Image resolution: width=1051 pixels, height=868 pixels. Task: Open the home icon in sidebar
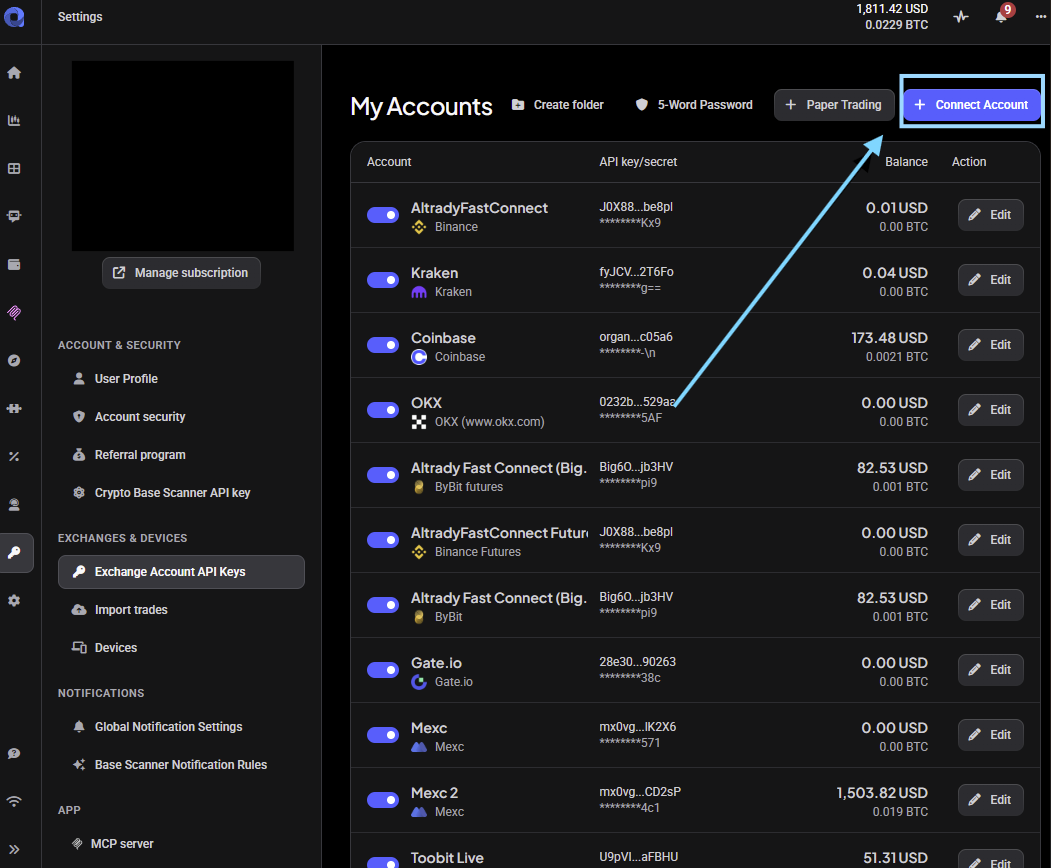click(14, 72)
